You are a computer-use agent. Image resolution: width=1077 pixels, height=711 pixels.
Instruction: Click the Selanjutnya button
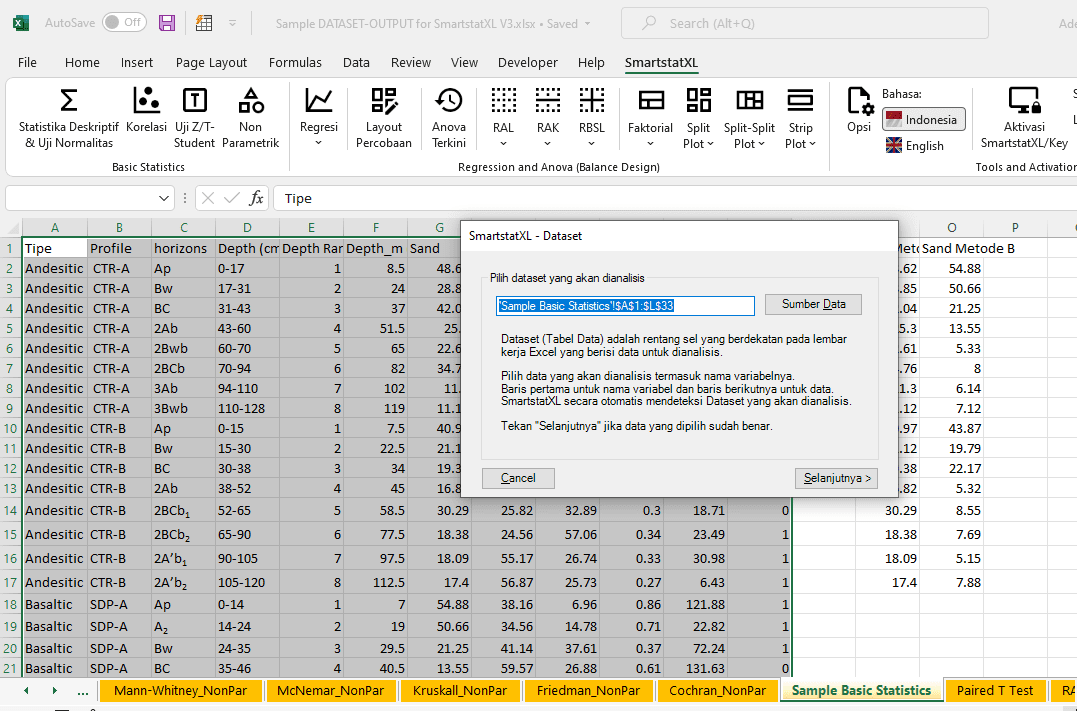pyautogui.click(x=836, y=478)
